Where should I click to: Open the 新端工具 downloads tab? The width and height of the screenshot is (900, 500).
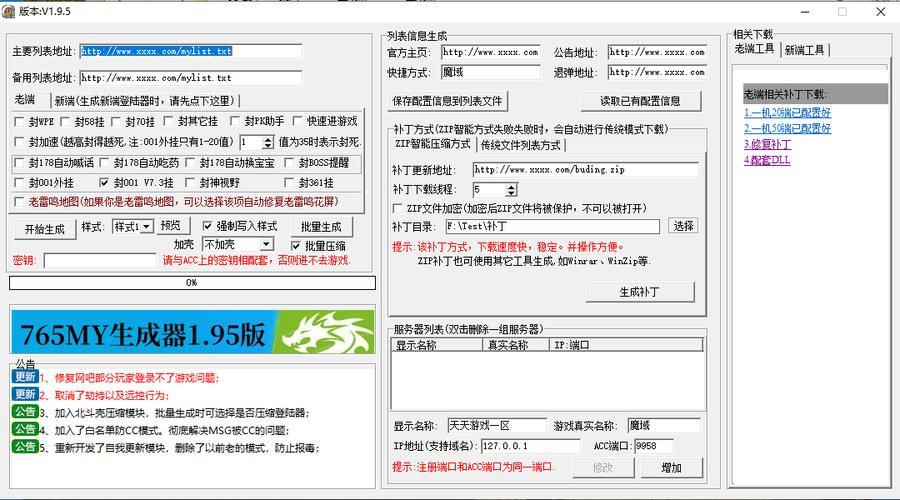click(804, 49)
